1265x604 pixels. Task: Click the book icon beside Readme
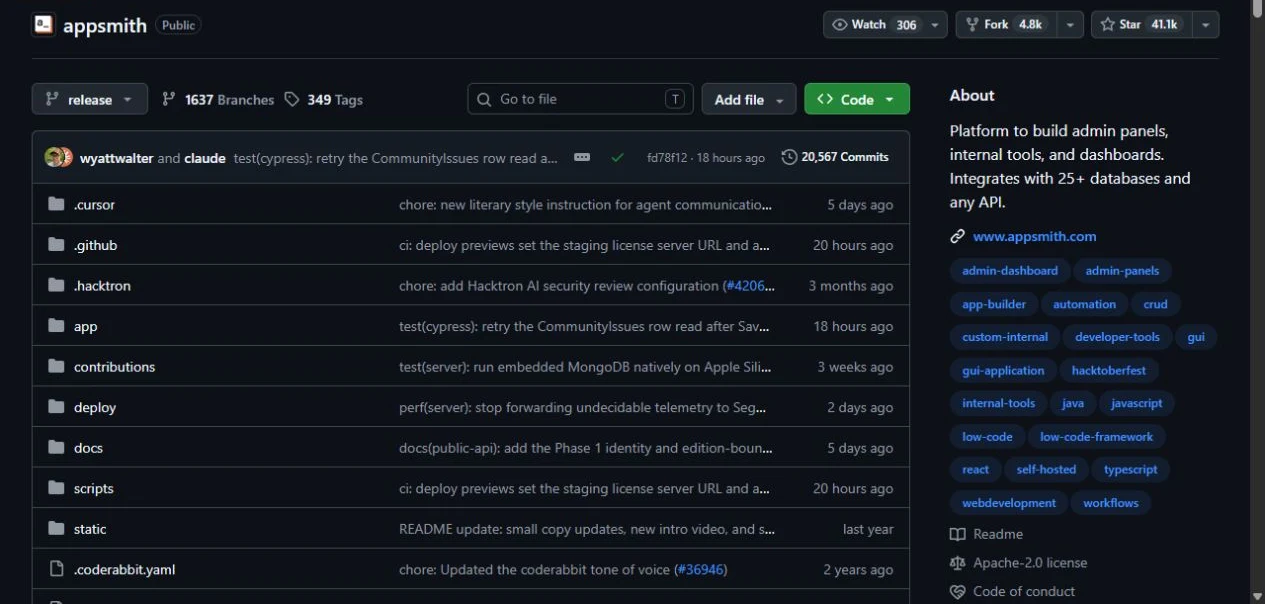[x=958, y=534]
